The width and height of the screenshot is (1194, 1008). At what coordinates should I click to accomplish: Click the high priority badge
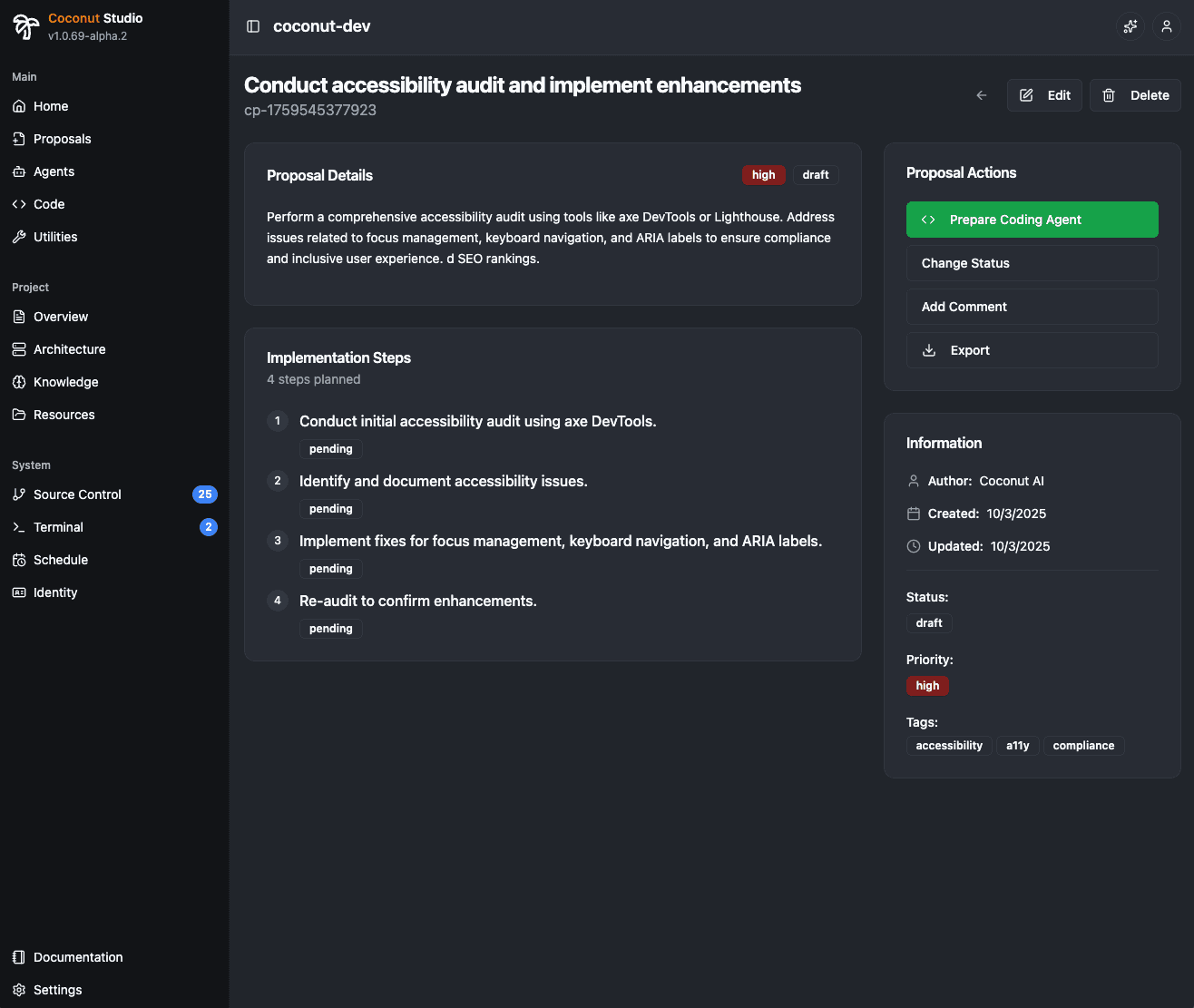tap(927, 686)
